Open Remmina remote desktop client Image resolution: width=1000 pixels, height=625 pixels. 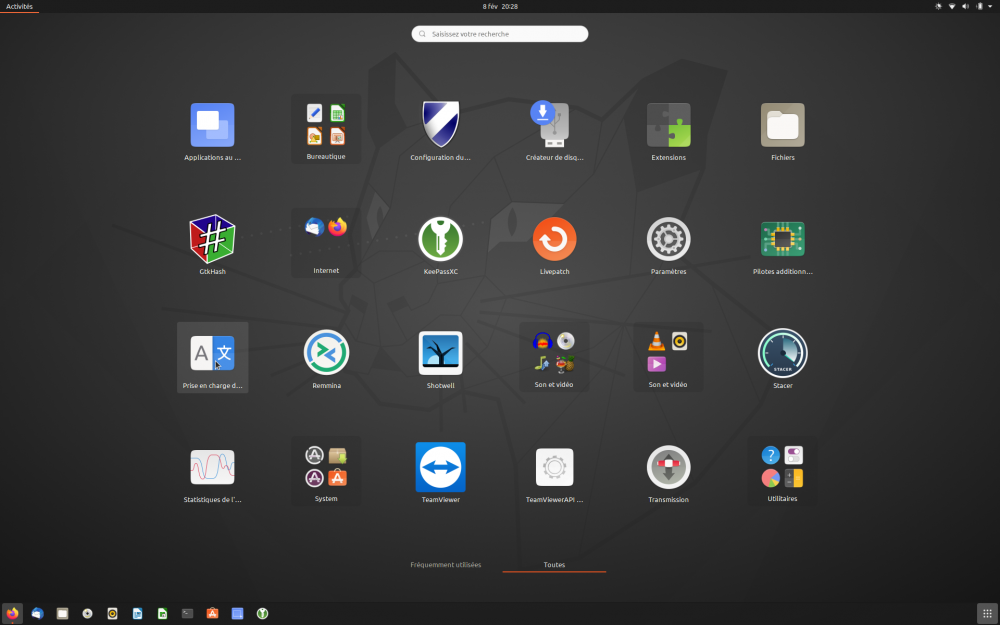(326, 353)
